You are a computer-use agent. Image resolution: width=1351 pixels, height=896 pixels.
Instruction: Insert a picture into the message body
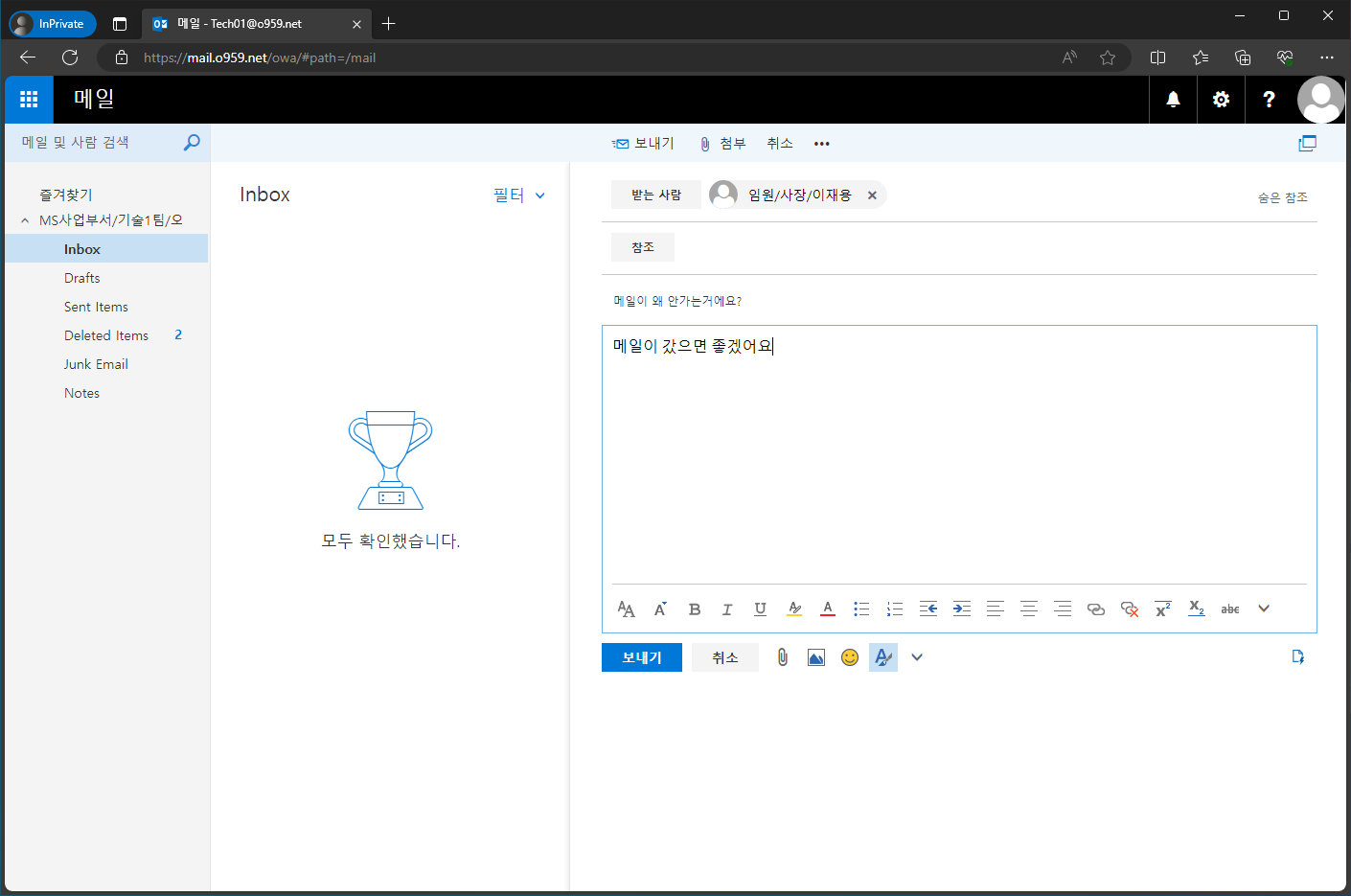click(x=815, y=656)
